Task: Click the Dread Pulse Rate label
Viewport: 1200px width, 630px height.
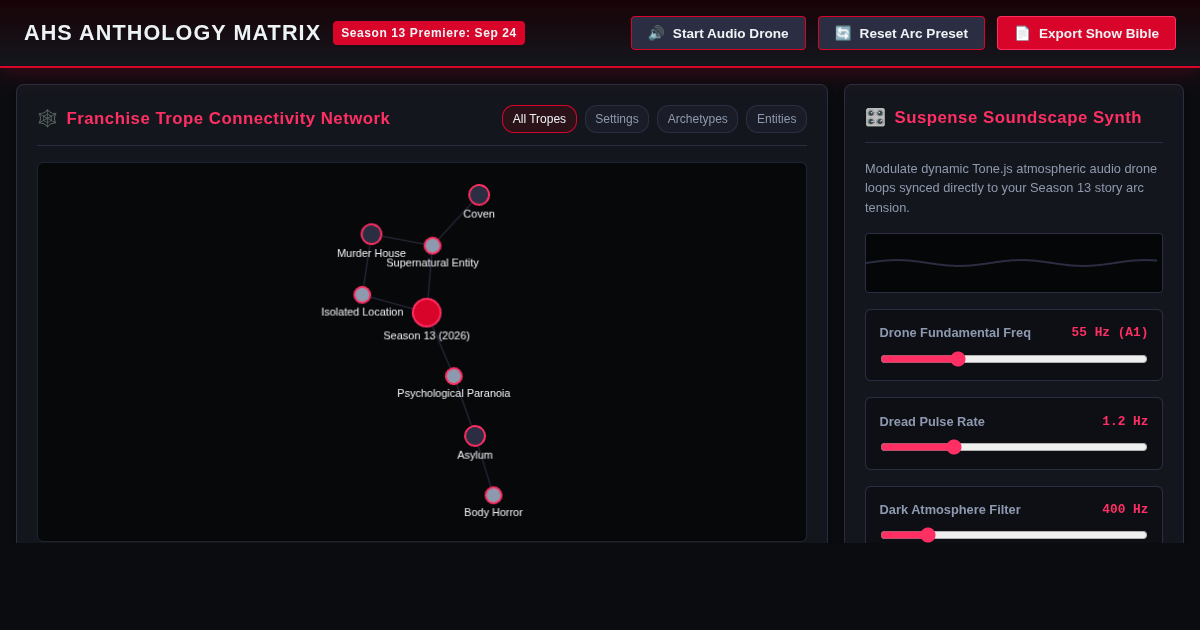Action: tap(932, 421)
